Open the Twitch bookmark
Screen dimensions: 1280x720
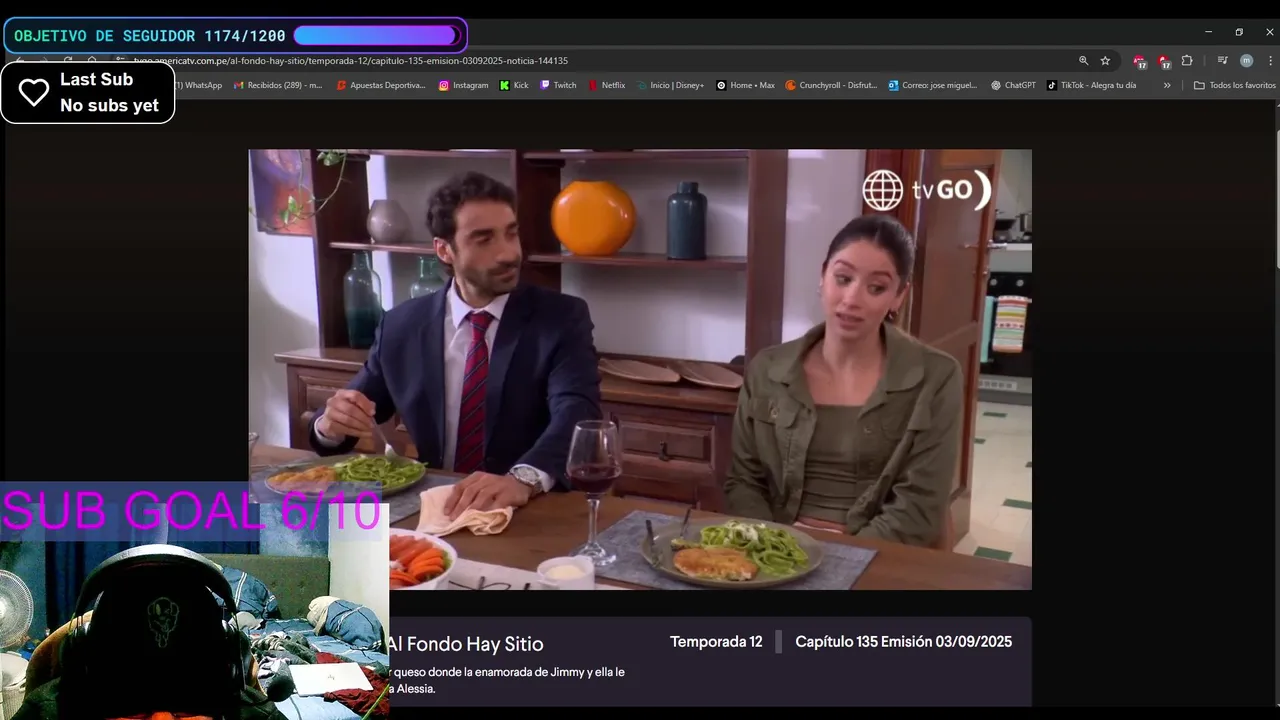(x=558, y=85)
